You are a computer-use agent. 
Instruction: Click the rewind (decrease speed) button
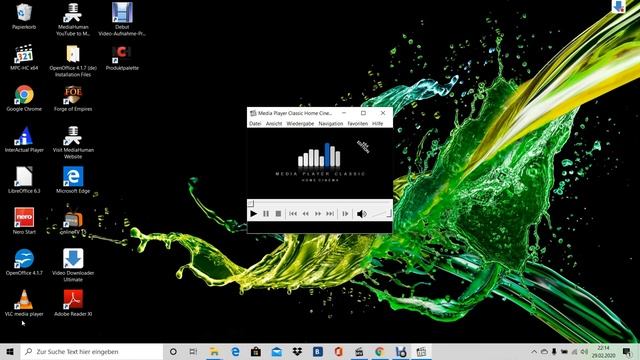point(305,213)
